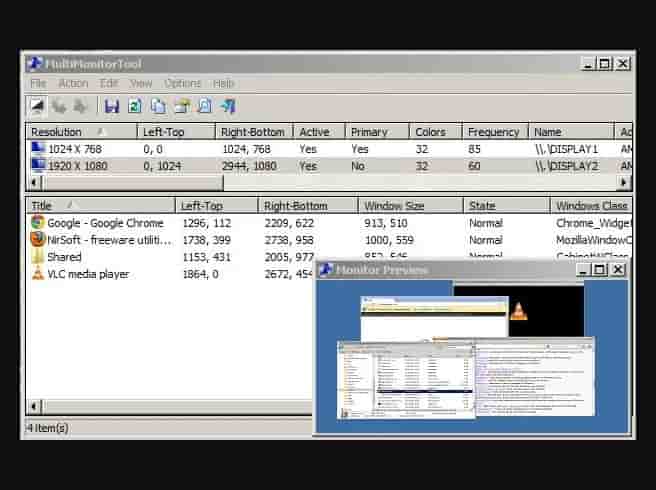
Task: Click the monitors list horizontal scrollbar thumb
Action: [x=132, y=182]
